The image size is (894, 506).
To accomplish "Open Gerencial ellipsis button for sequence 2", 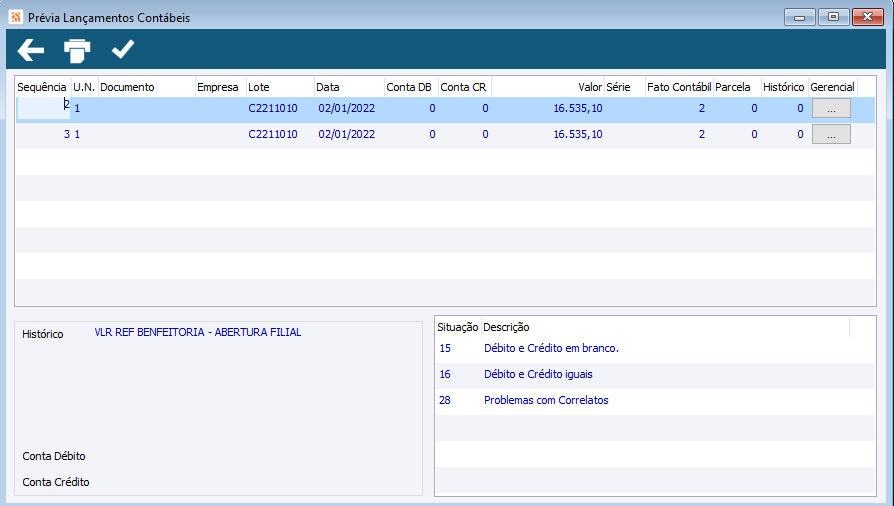I will (x=831, y=108).
